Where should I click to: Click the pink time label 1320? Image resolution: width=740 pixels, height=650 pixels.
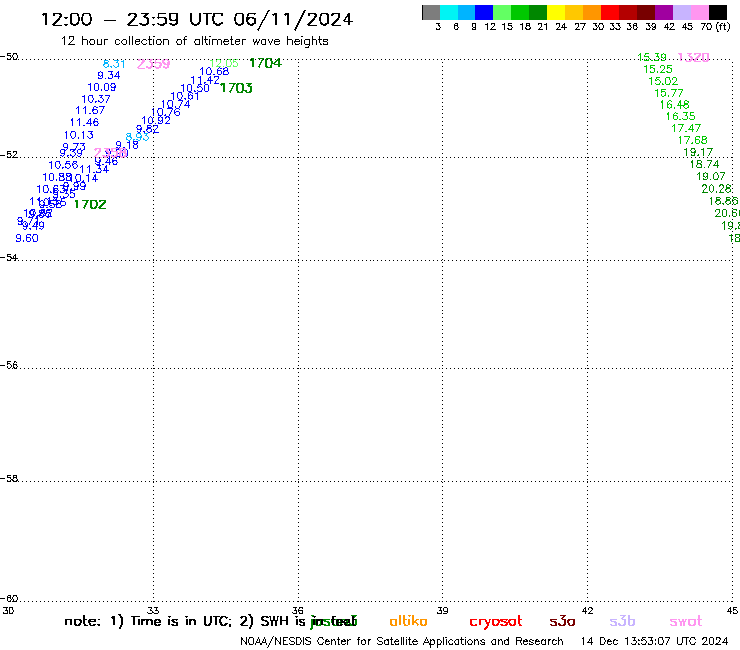[693, 57]
